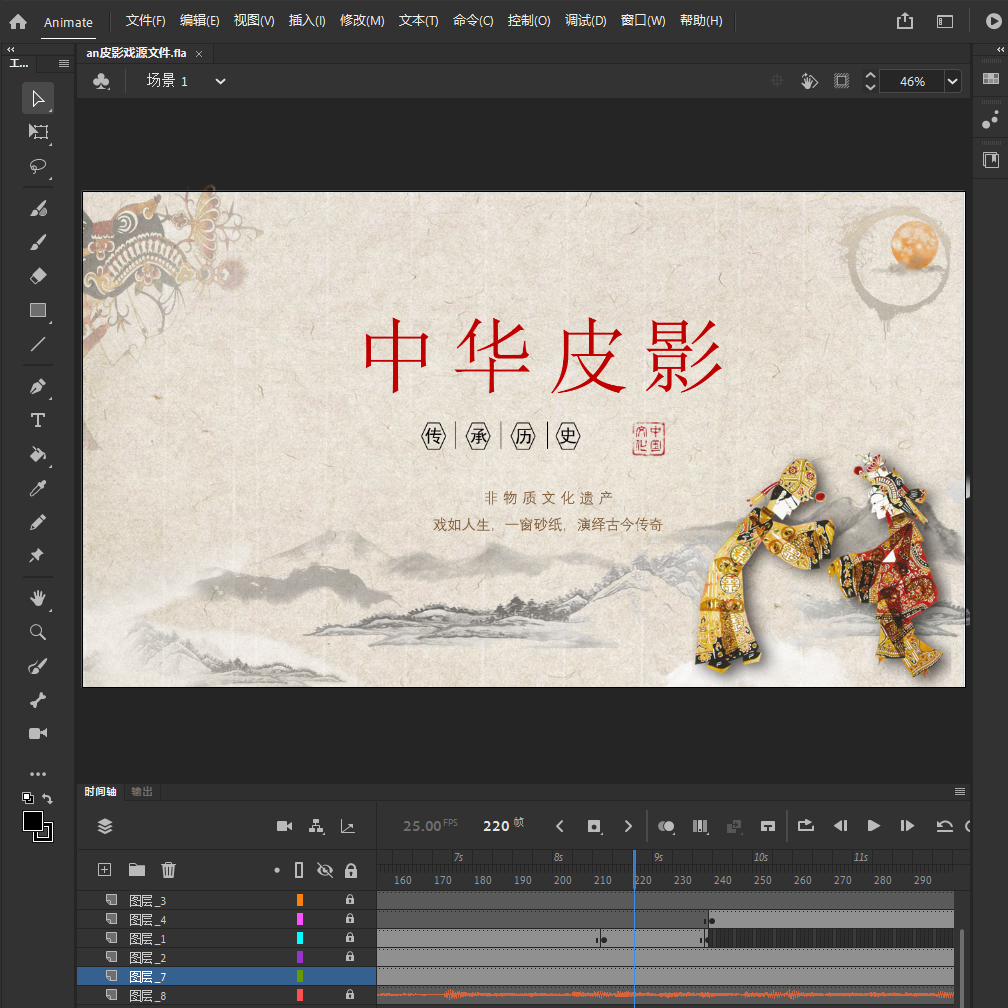
Task: Open the timeline panel options menu
Action: tap(959, 791)
